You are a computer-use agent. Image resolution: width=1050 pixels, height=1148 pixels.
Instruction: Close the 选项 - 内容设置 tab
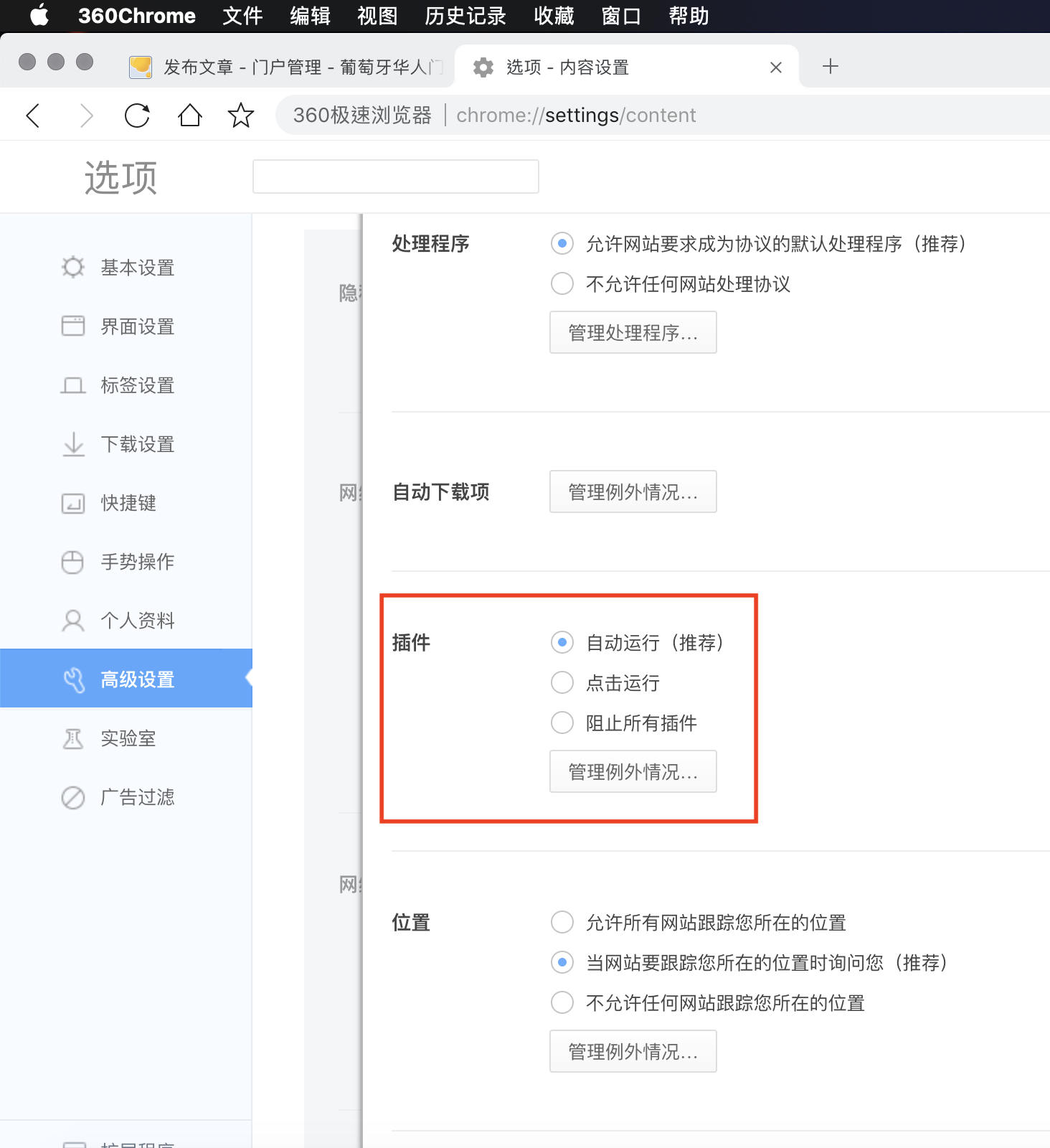point(775,67)
